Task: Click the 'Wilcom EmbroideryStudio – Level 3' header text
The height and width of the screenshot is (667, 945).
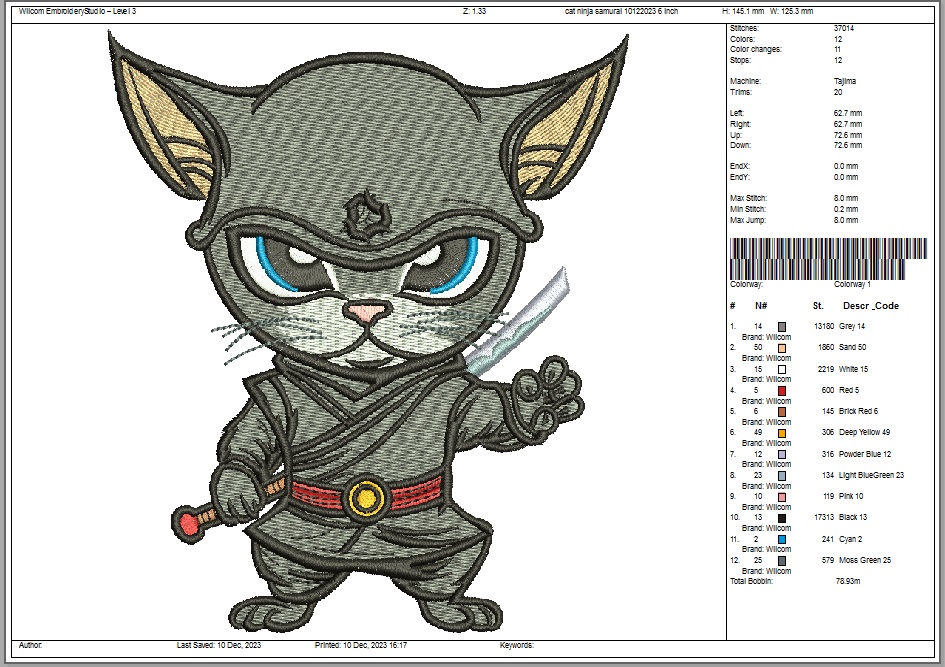Action: point(77,11)
